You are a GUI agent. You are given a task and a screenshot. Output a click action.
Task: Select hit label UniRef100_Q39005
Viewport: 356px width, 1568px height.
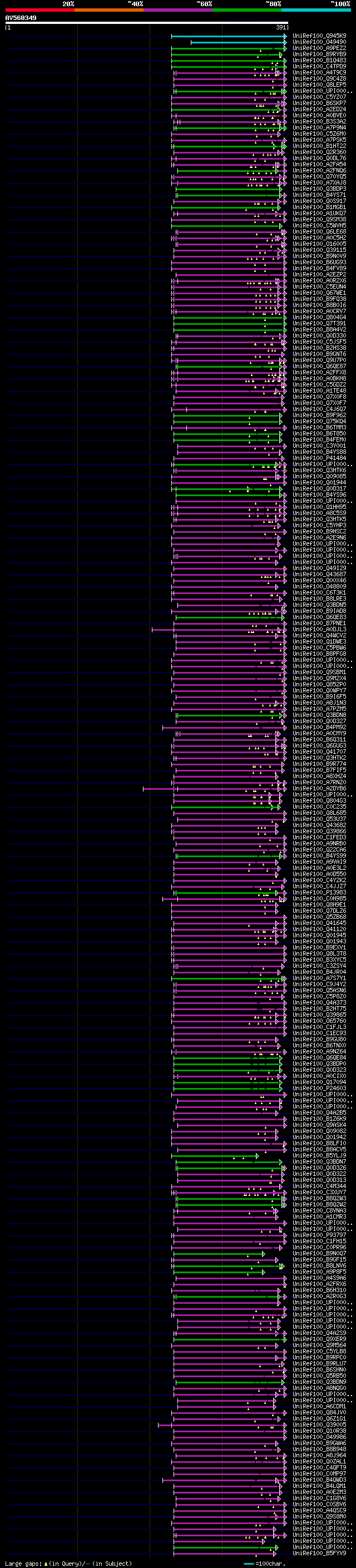319,1425
